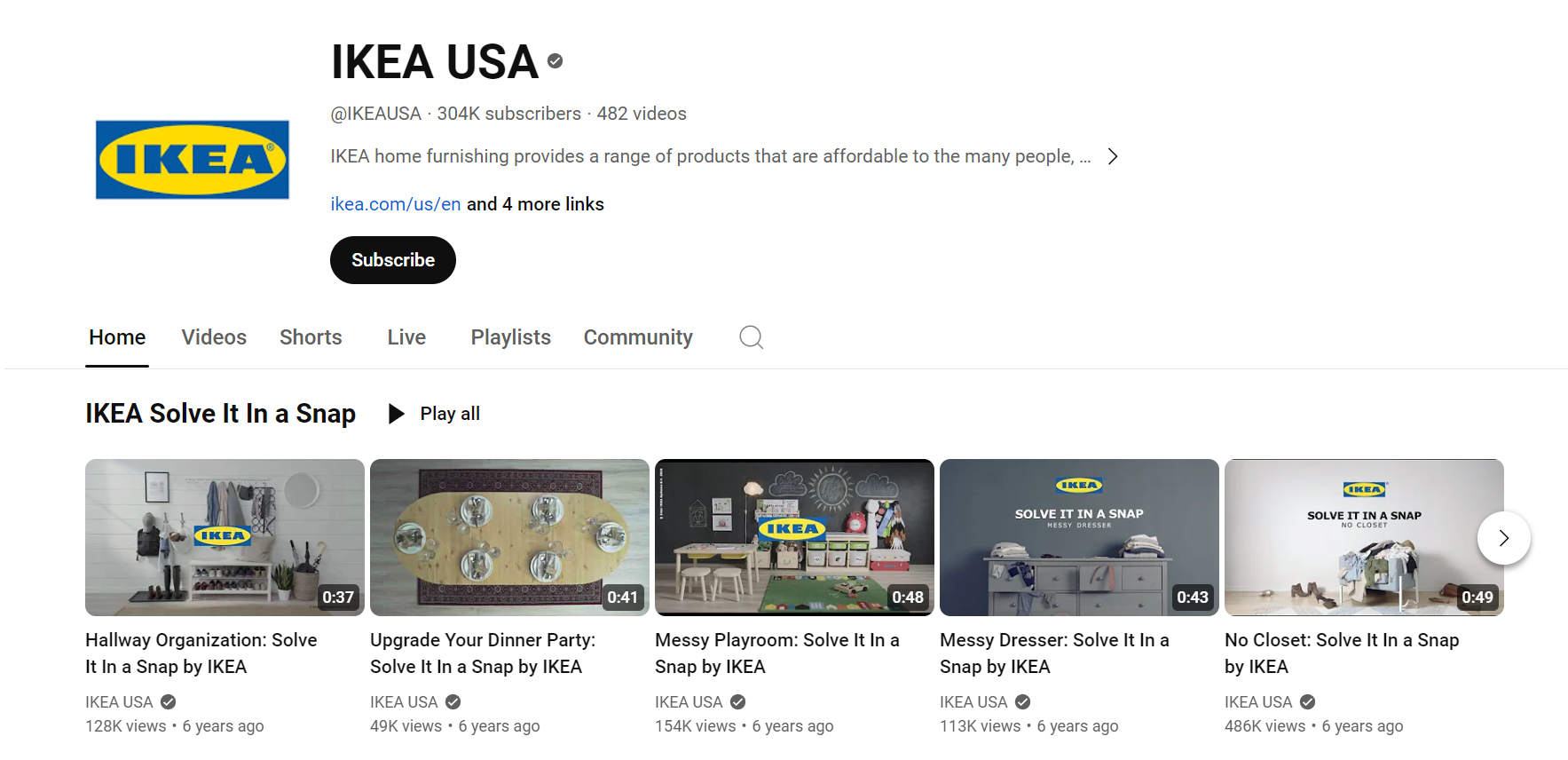Screen dimensions: 1568x760
Task: Click the '486K views' text
Action: click(x=1265, y=726)
